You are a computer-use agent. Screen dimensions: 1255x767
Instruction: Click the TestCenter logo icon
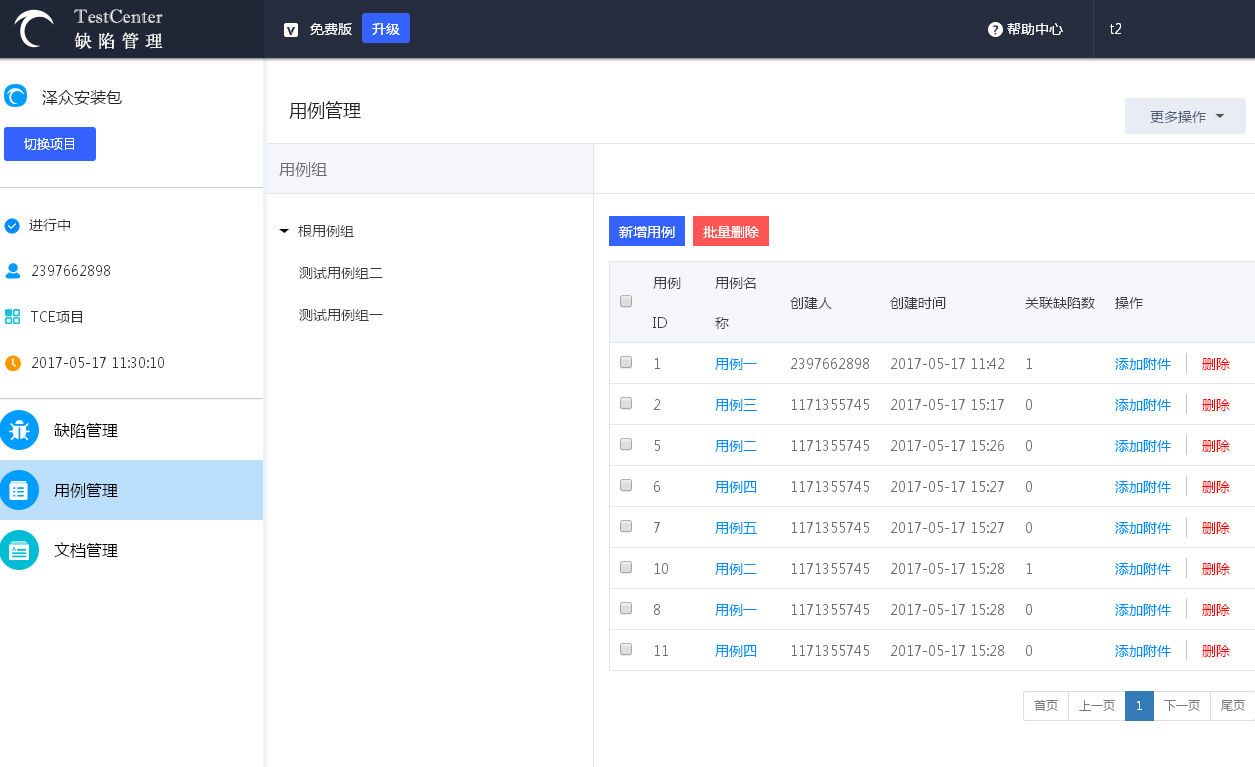[x=35, y=29]
